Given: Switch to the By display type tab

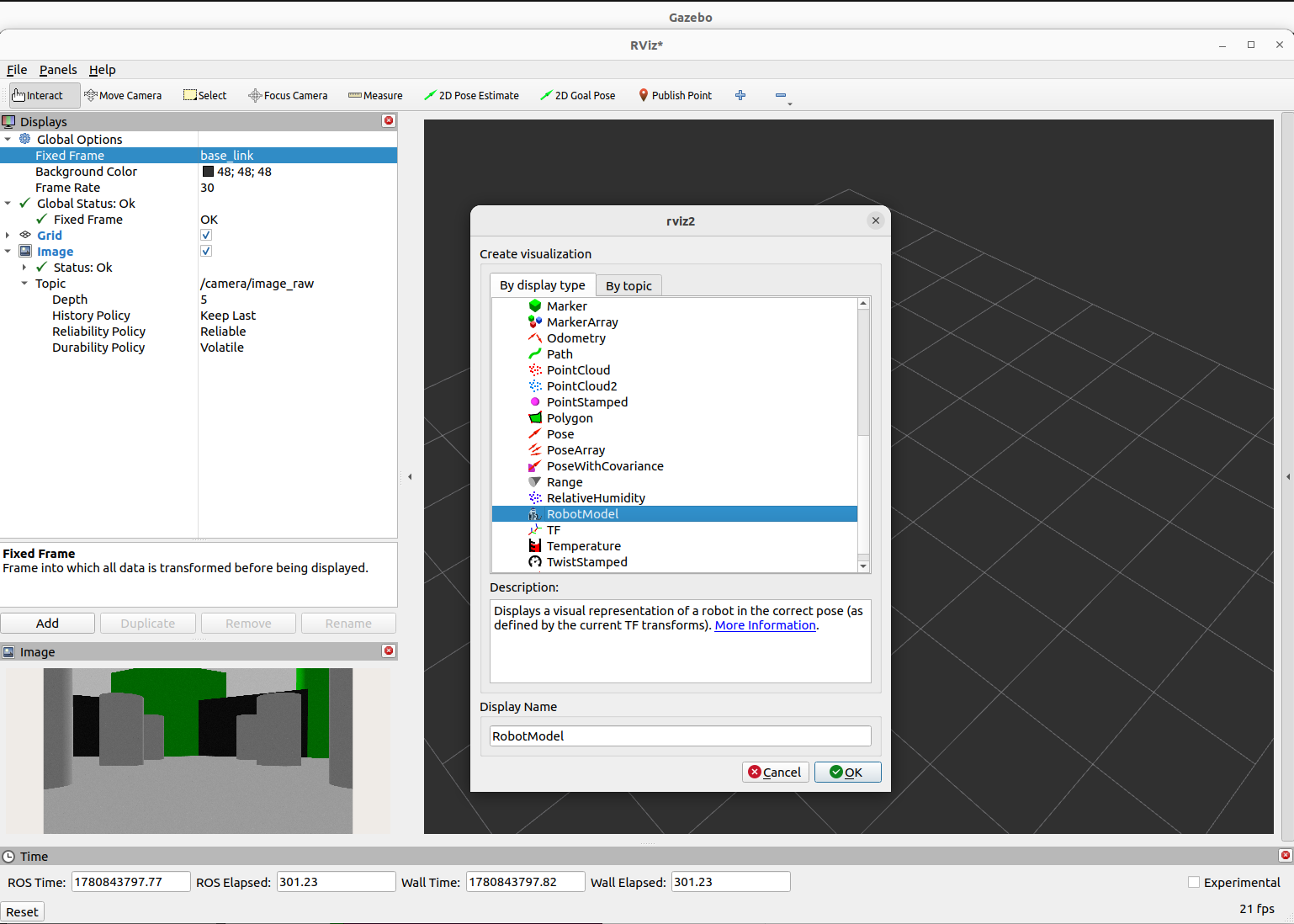Looking at the screenshot, I should coord(543,284).
